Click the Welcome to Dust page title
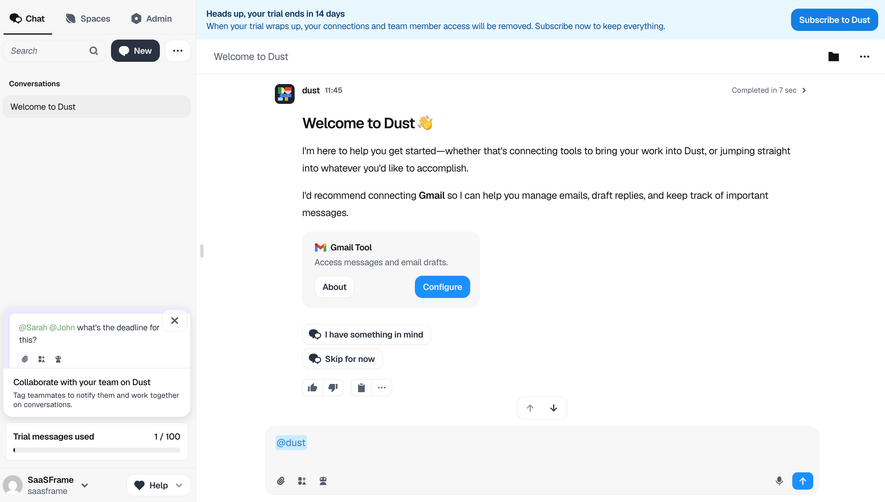The height and width of the screenshot is (502, 885). 251,56
